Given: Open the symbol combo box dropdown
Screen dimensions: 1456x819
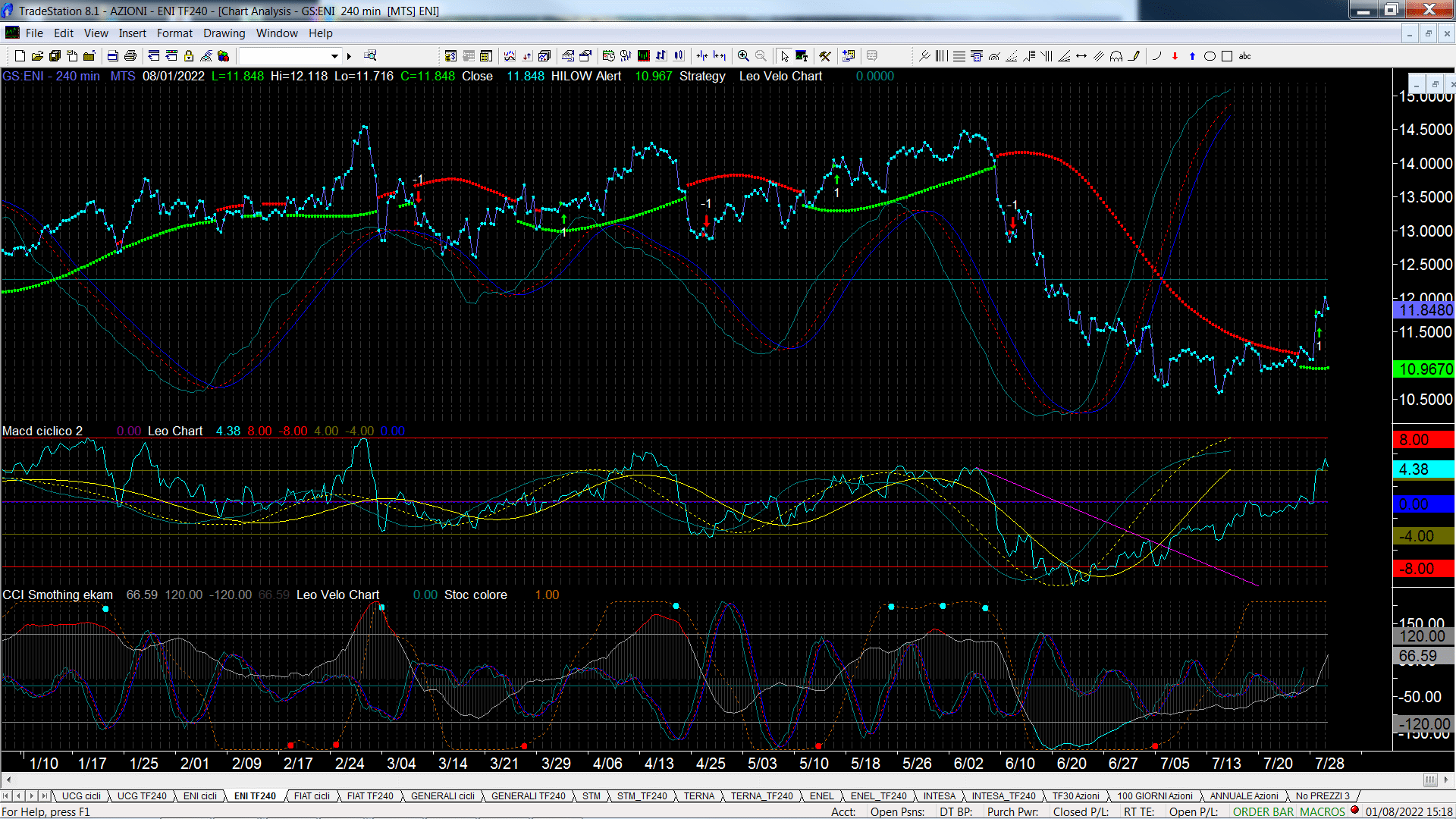Looking at the screenshot, I should [x=334, y=56].
